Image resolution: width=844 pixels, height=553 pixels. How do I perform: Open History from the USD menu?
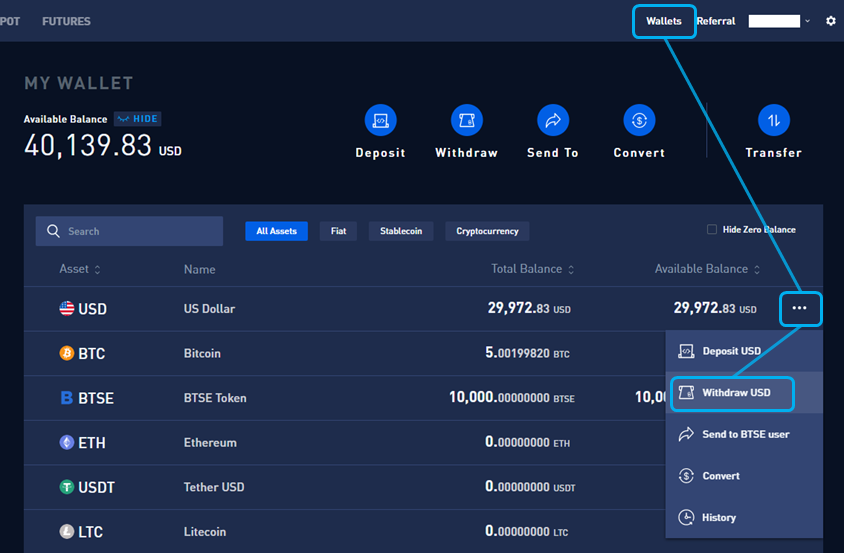tap(744, 517)
